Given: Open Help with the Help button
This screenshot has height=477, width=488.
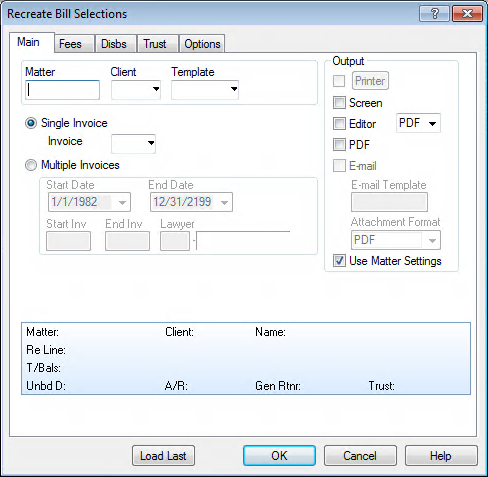Looking at the screenshot, I should click(441, 456).
